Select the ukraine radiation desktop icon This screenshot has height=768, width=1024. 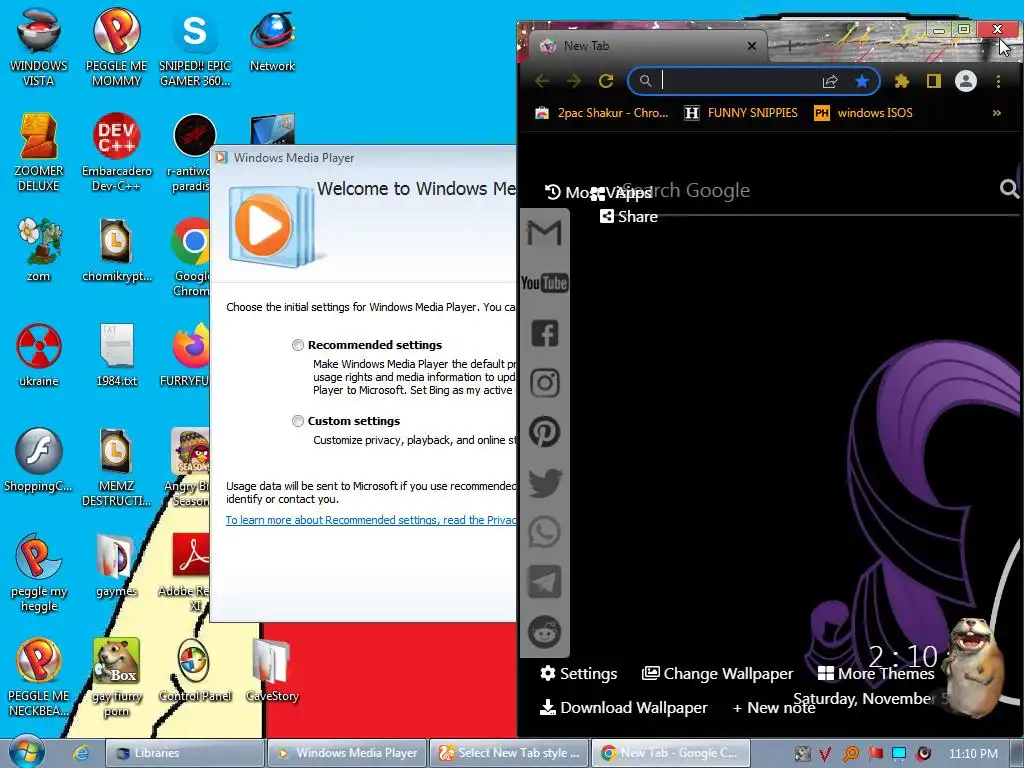tap(39, 355)
